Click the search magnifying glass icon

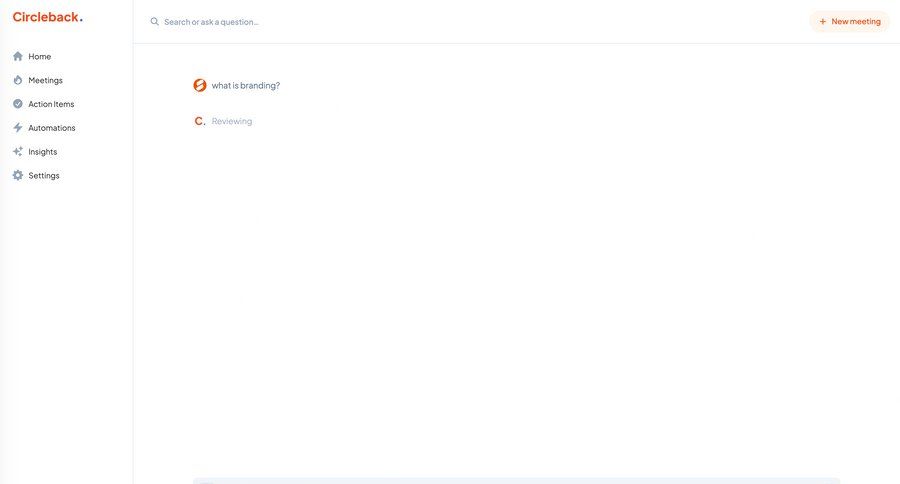pos(155,21)
